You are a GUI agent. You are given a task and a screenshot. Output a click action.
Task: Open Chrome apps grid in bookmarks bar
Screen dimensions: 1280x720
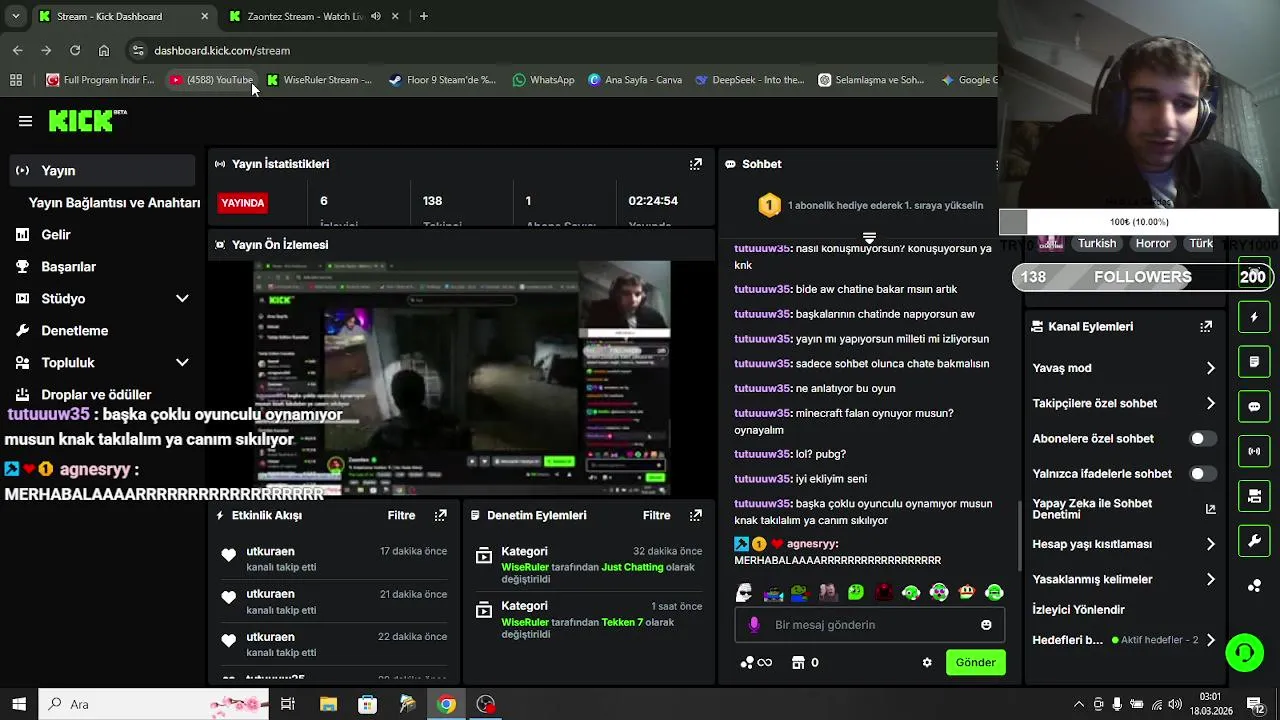16,80
